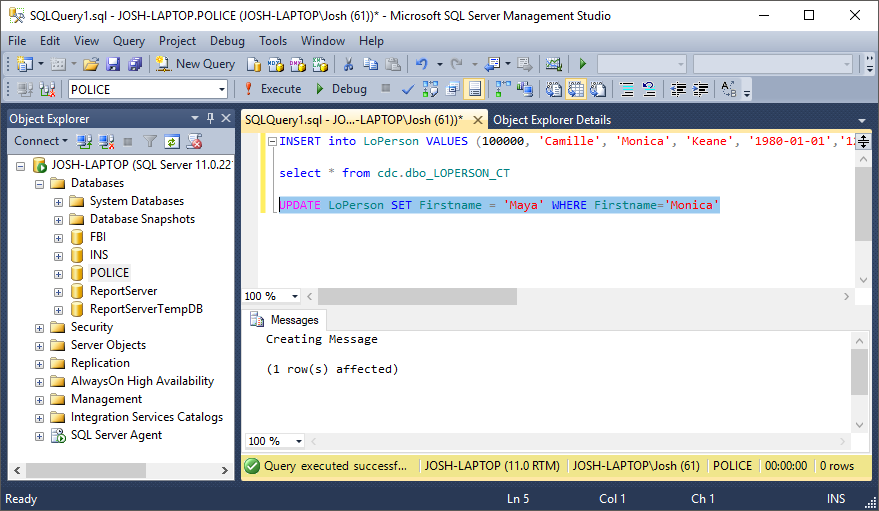Click the Open File folder icon
Image resolution: width=879 pixels, height=511 pixels.
click(x=91, y=64)
